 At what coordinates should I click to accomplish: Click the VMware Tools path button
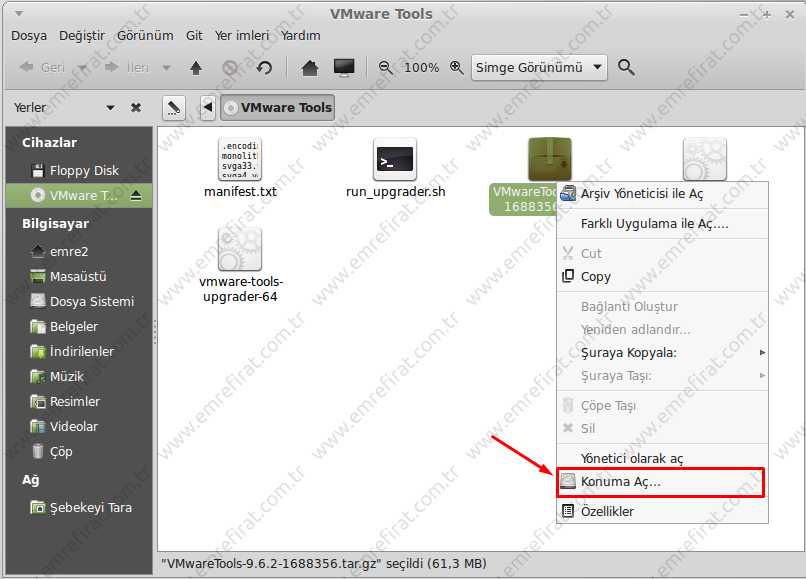pyautogui.click(x=277, y=107)
